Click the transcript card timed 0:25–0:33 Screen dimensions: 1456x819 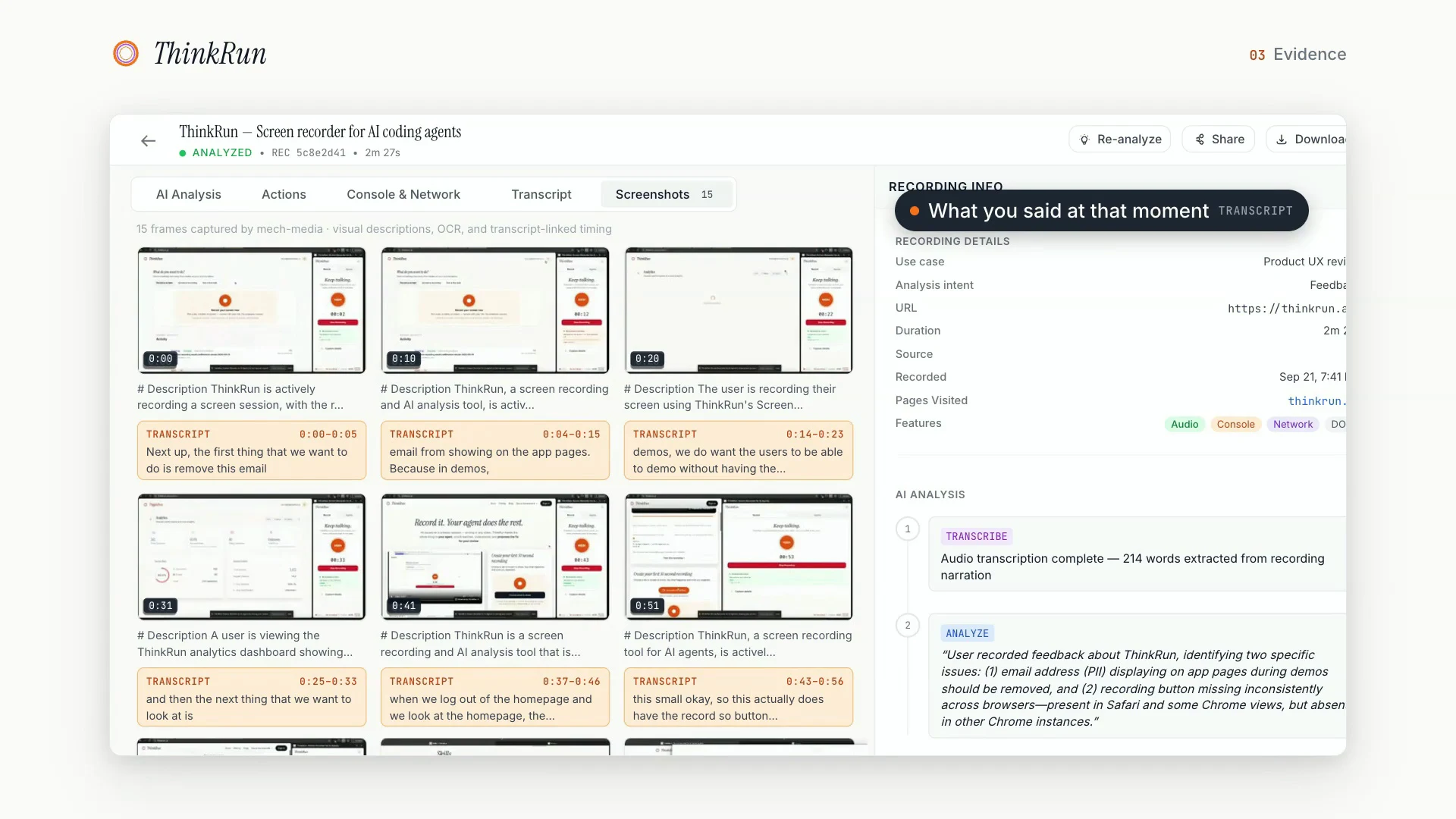[252, 698]
